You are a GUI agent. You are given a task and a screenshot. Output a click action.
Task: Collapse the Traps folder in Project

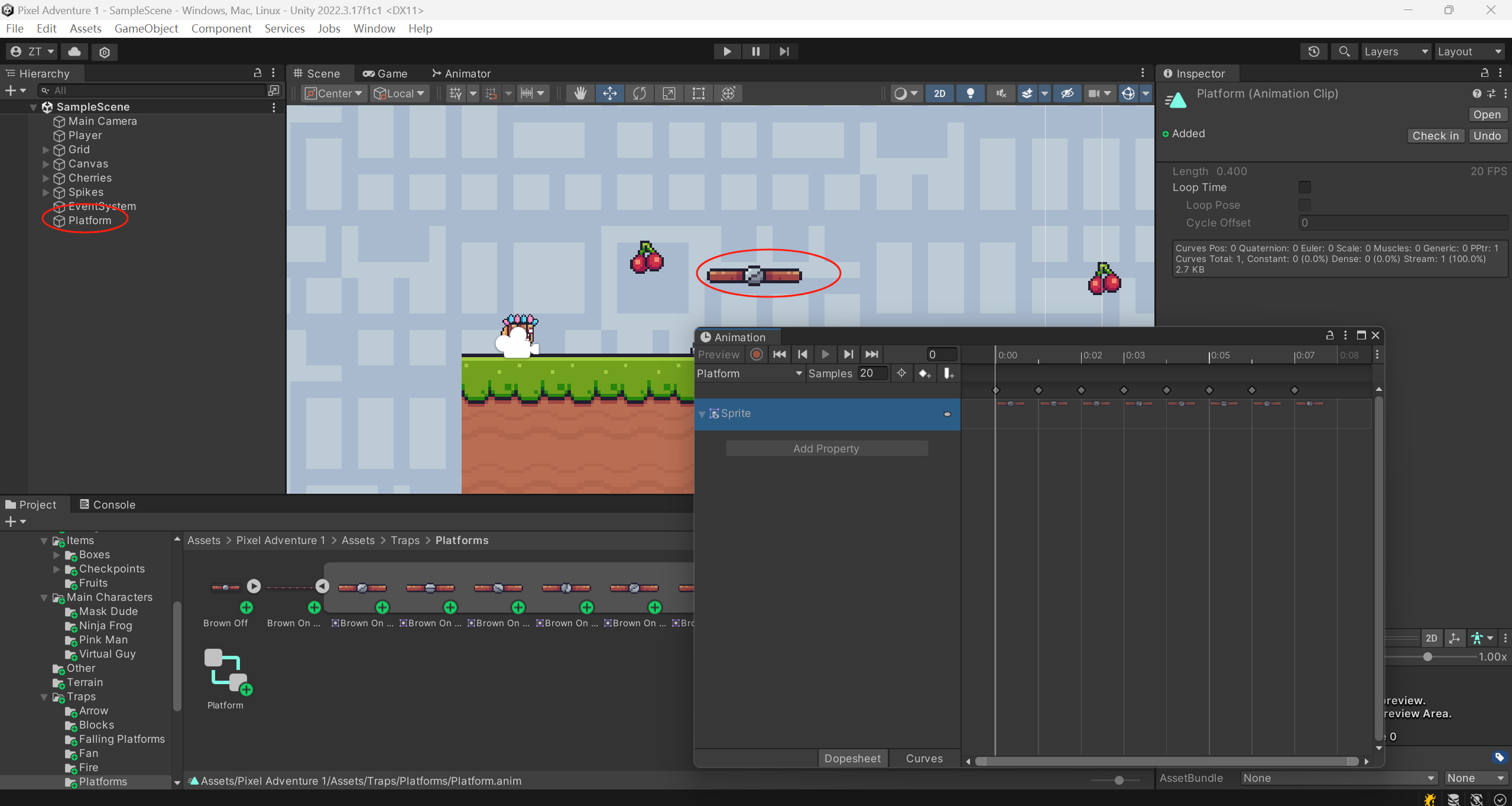[44, 696]
